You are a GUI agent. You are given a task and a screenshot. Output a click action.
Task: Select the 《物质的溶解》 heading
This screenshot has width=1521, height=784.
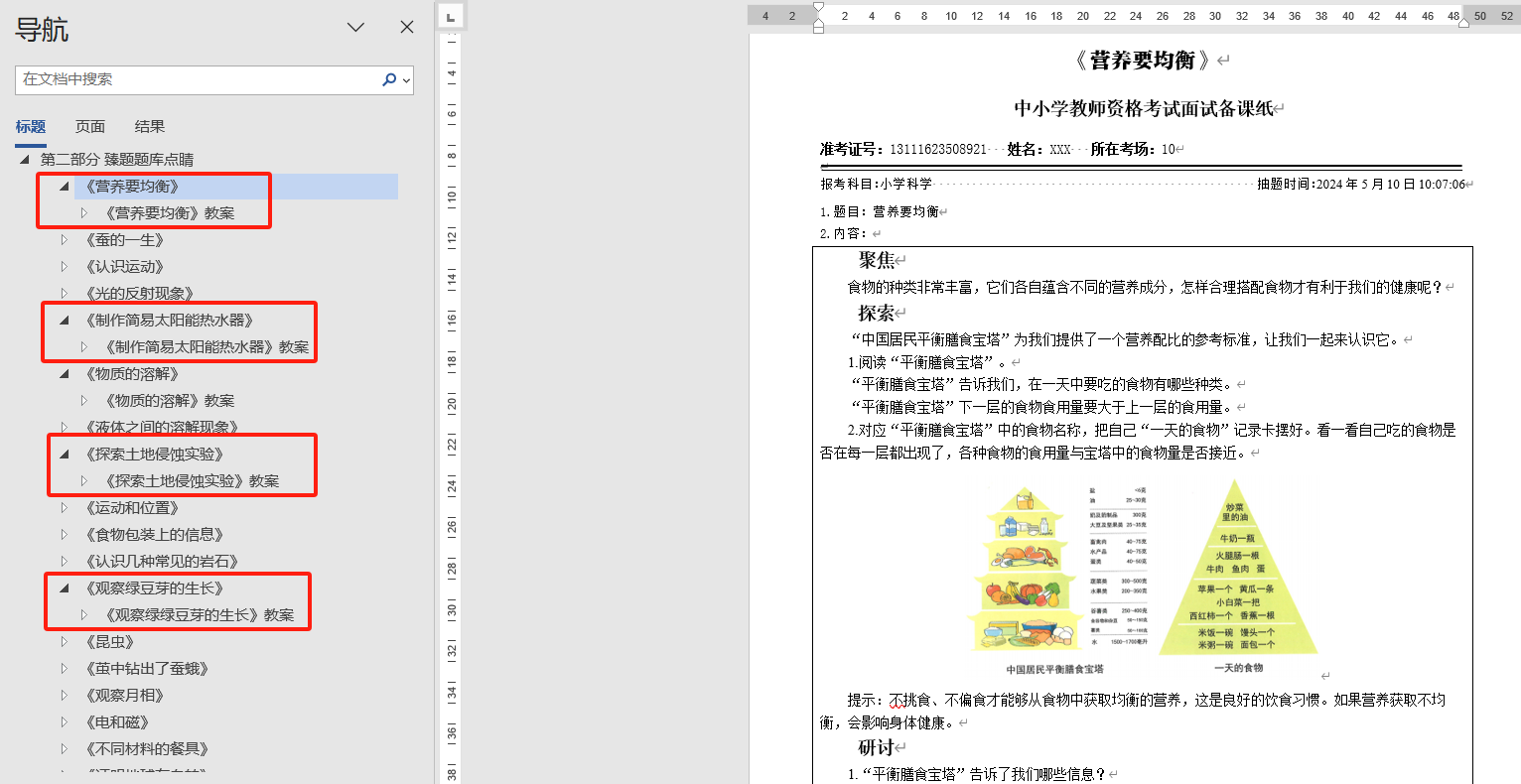[x=132, y=374]
